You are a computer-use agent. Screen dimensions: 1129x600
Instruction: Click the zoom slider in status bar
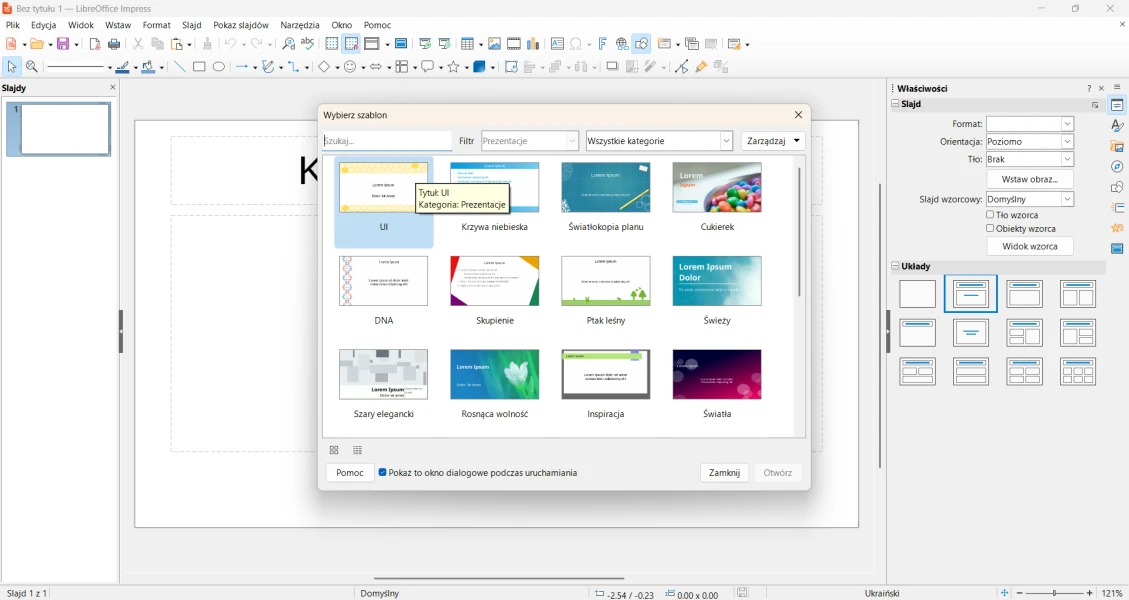click(1055, 593)
